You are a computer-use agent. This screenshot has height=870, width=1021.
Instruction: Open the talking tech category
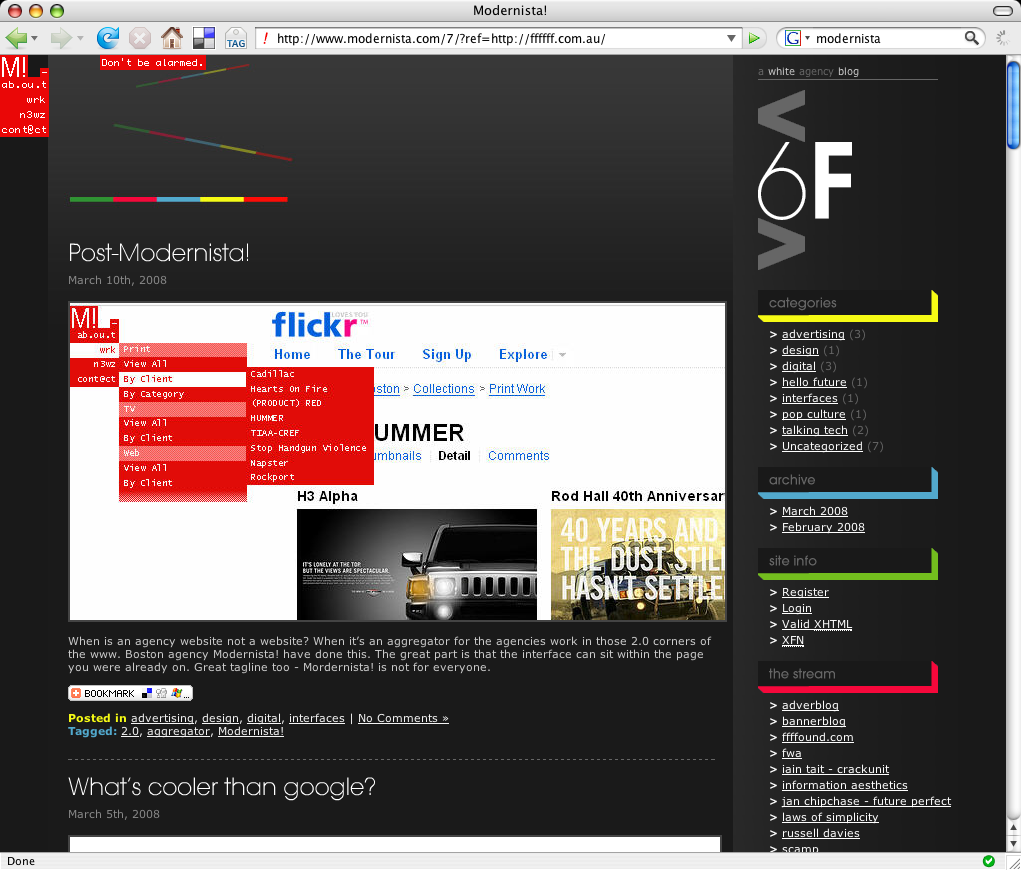click(815, 430)
